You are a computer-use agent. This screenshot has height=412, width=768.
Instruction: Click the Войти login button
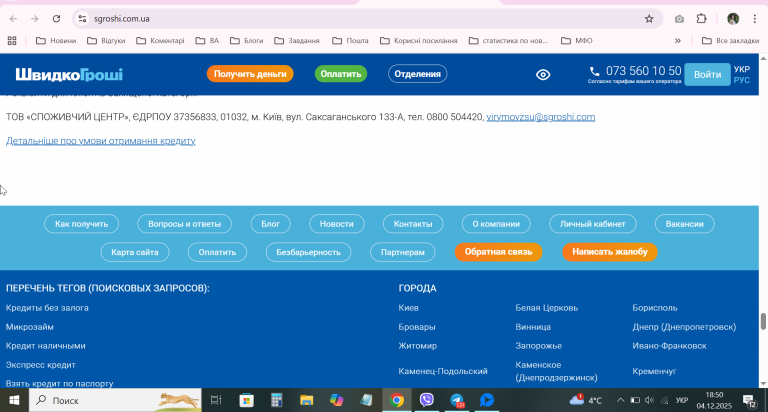click(x=707, y=74)
